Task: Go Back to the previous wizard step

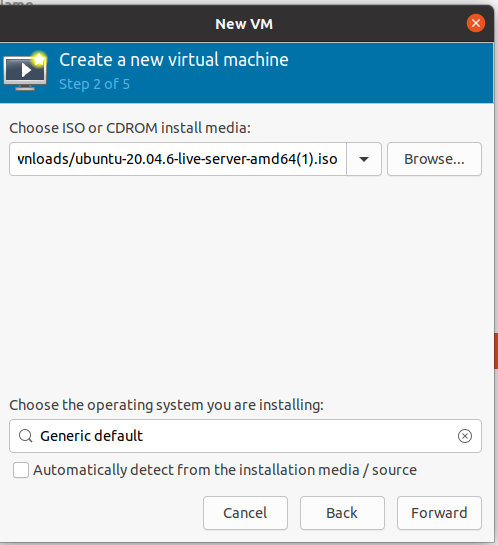Action: 342,513
